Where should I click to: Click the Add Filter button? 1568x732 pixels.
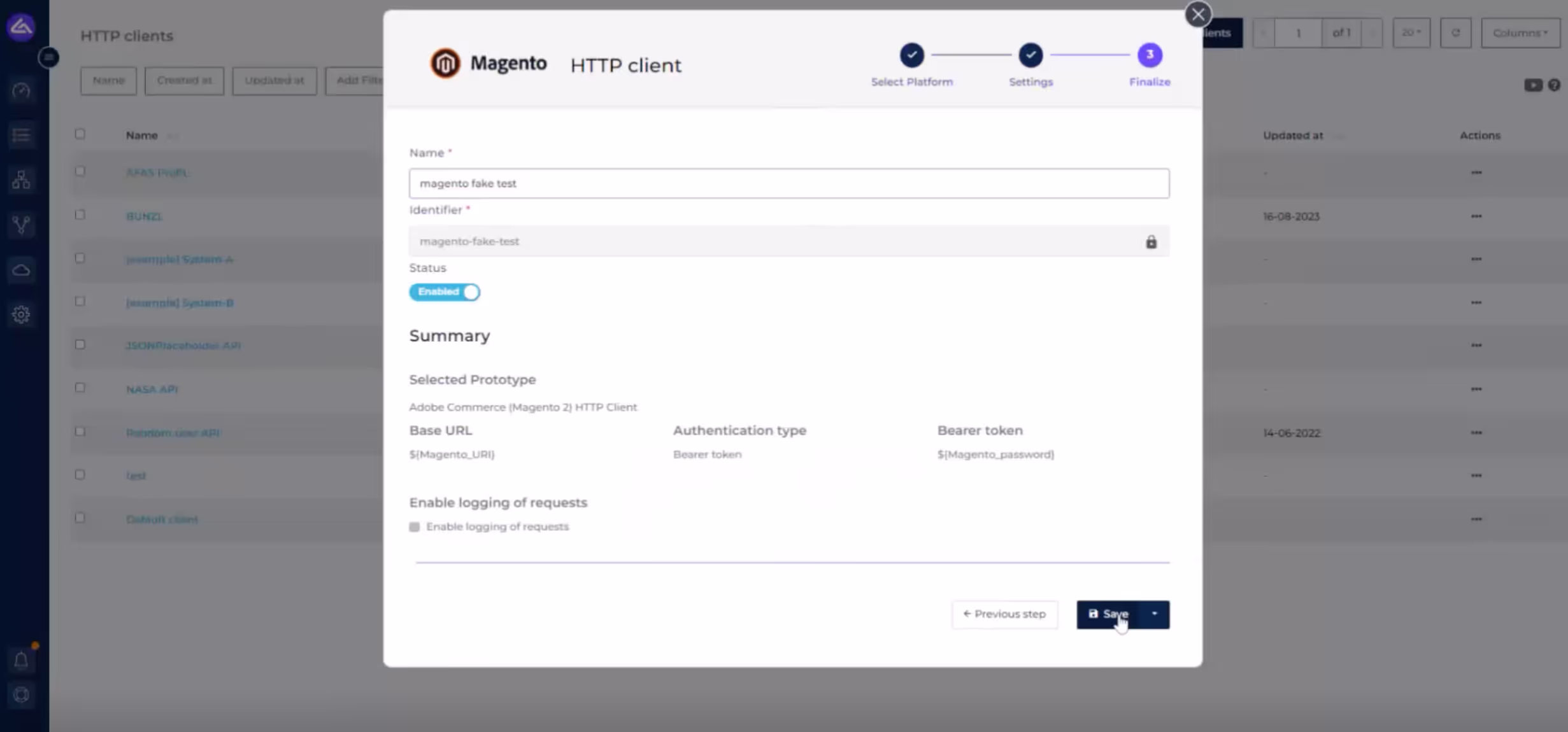(x=355, y=81)
